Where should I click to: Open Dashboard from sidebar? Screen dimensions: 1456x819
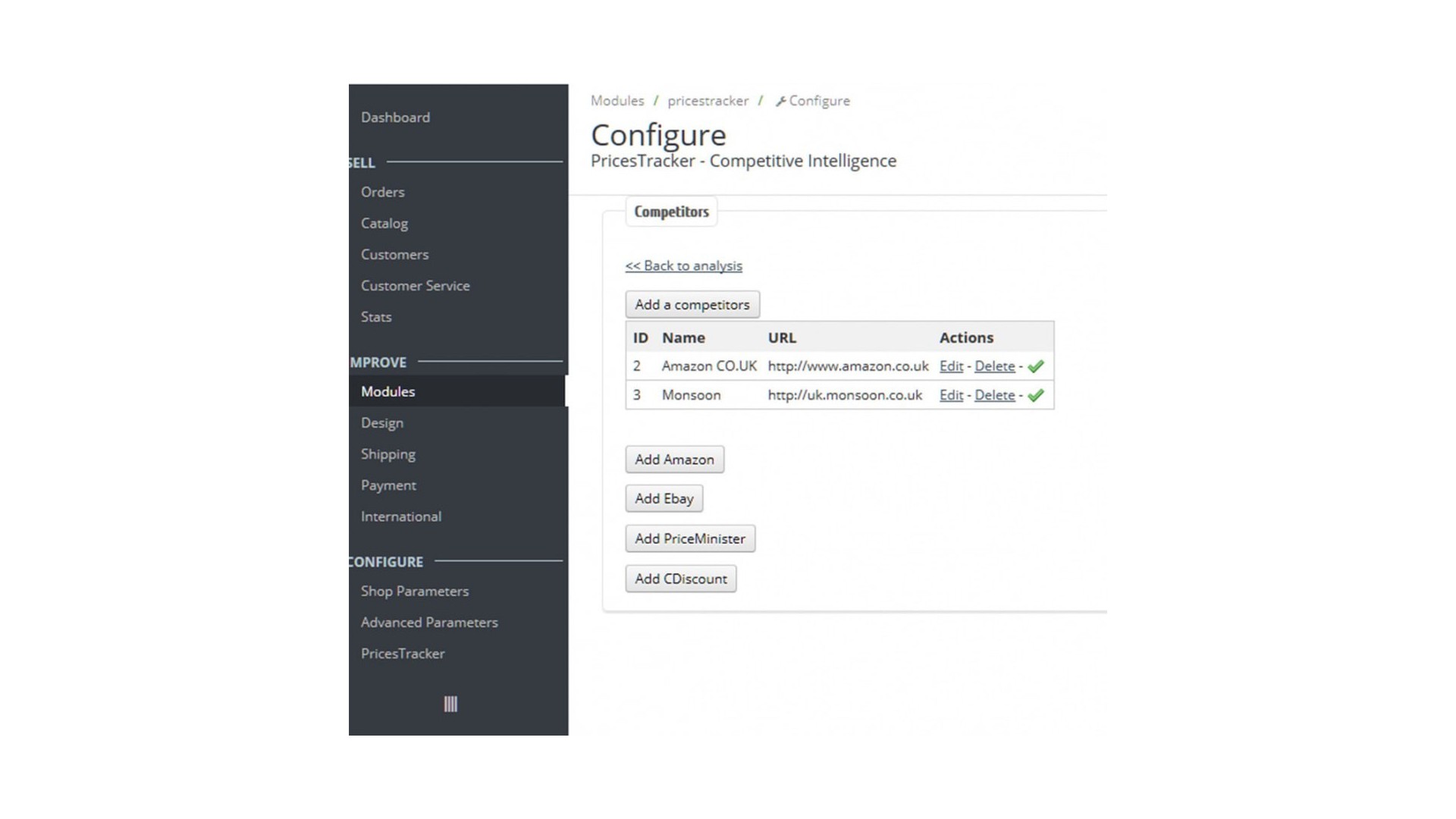pos(395,118)
